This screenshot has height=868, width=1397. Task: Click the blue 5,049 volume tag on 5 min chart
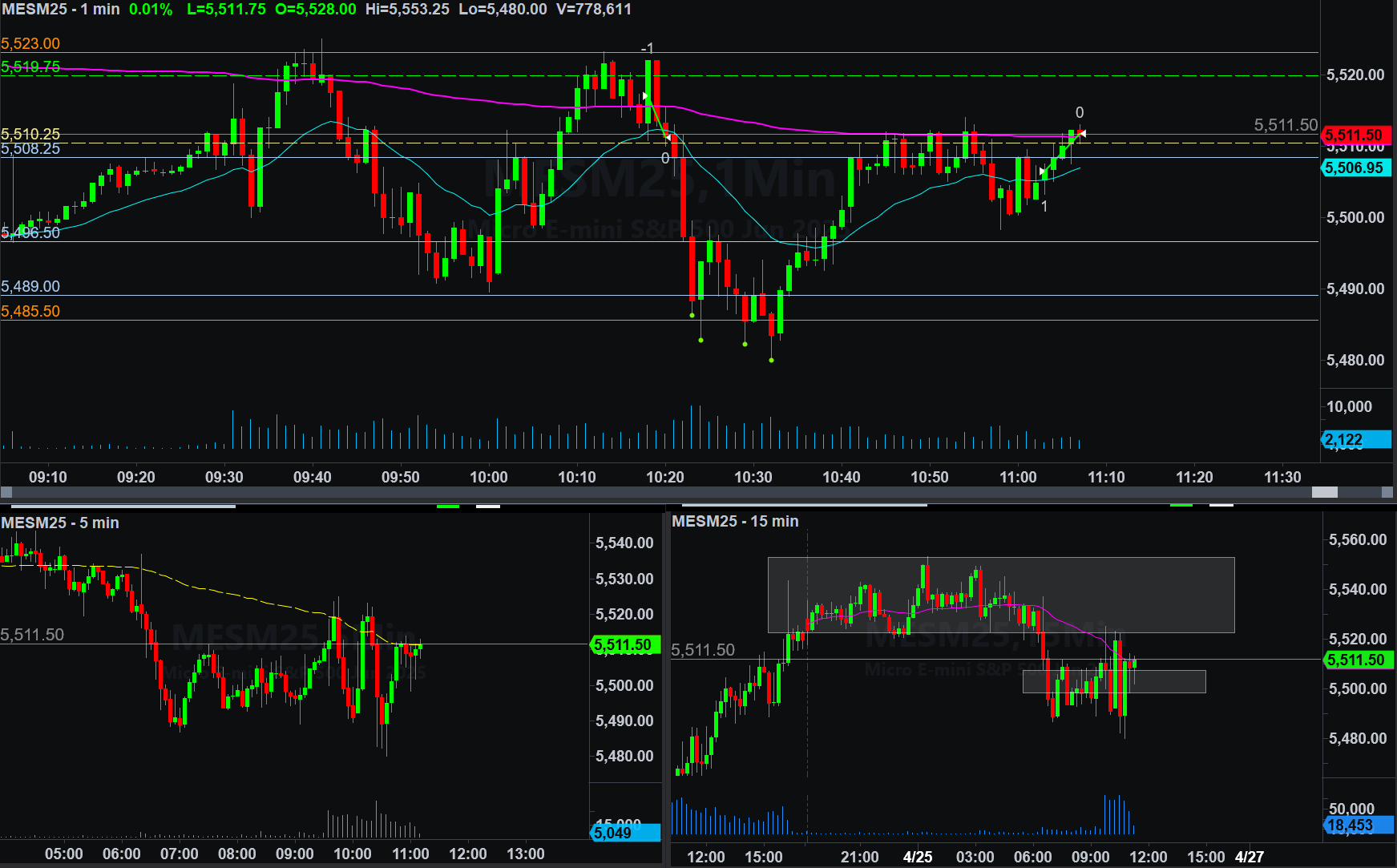tap(624, 833)
